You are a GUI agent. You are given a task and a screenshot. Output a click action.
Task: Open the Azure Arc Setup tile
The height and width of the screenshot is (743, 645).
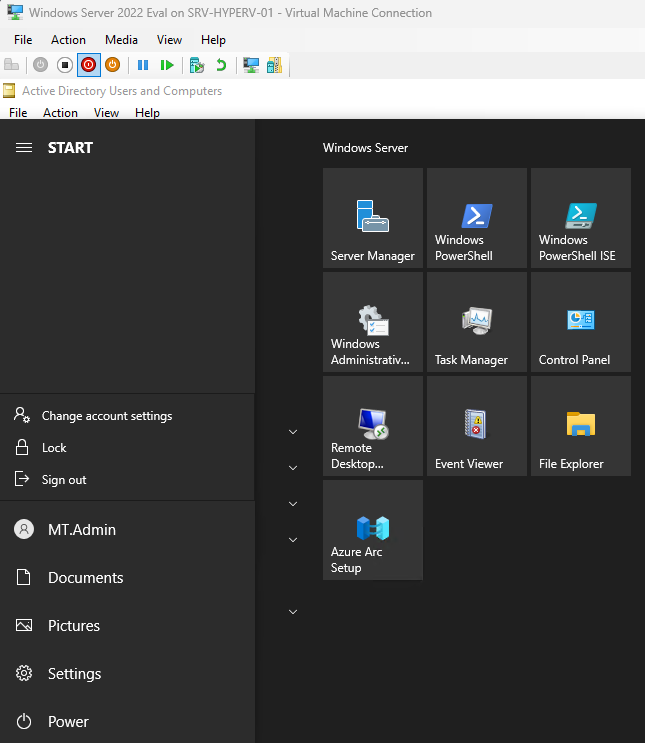coord(373,530)
